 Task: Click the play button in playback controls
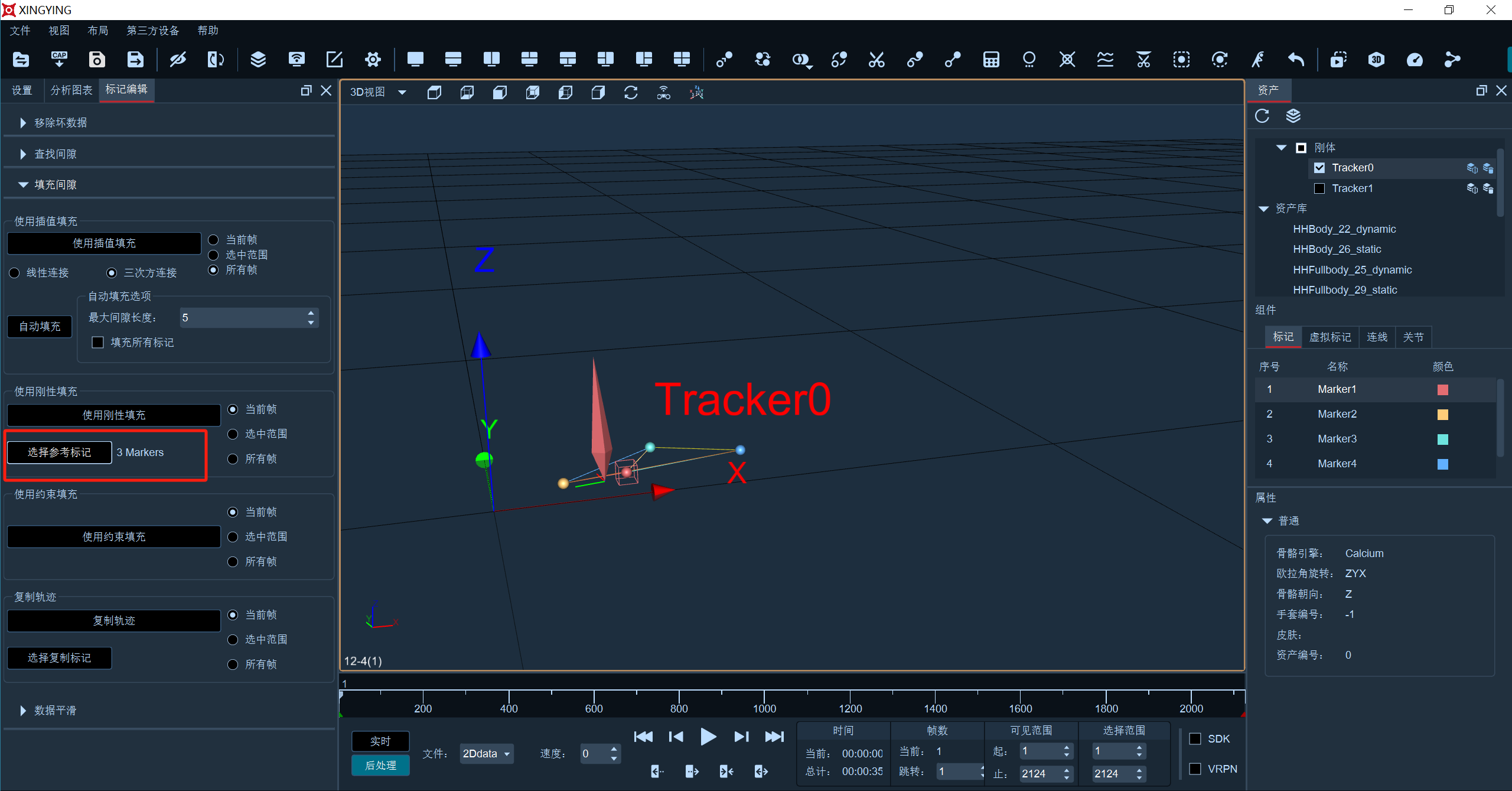point(708,737)
